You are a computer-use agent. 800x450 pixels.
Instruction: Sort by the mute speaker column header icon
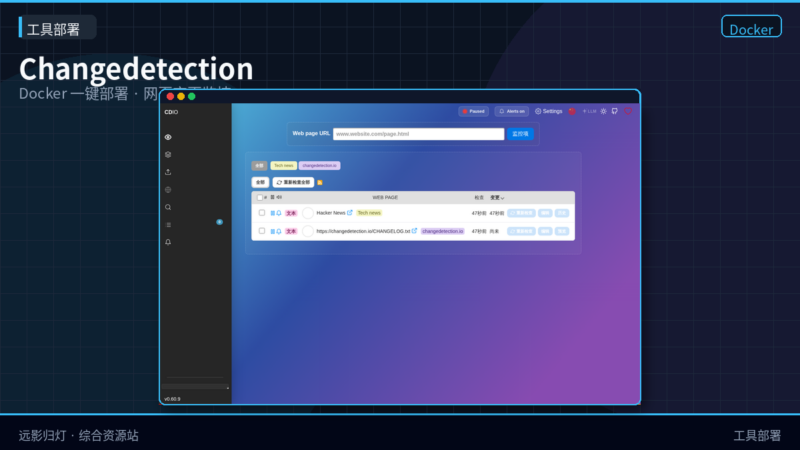279,197
